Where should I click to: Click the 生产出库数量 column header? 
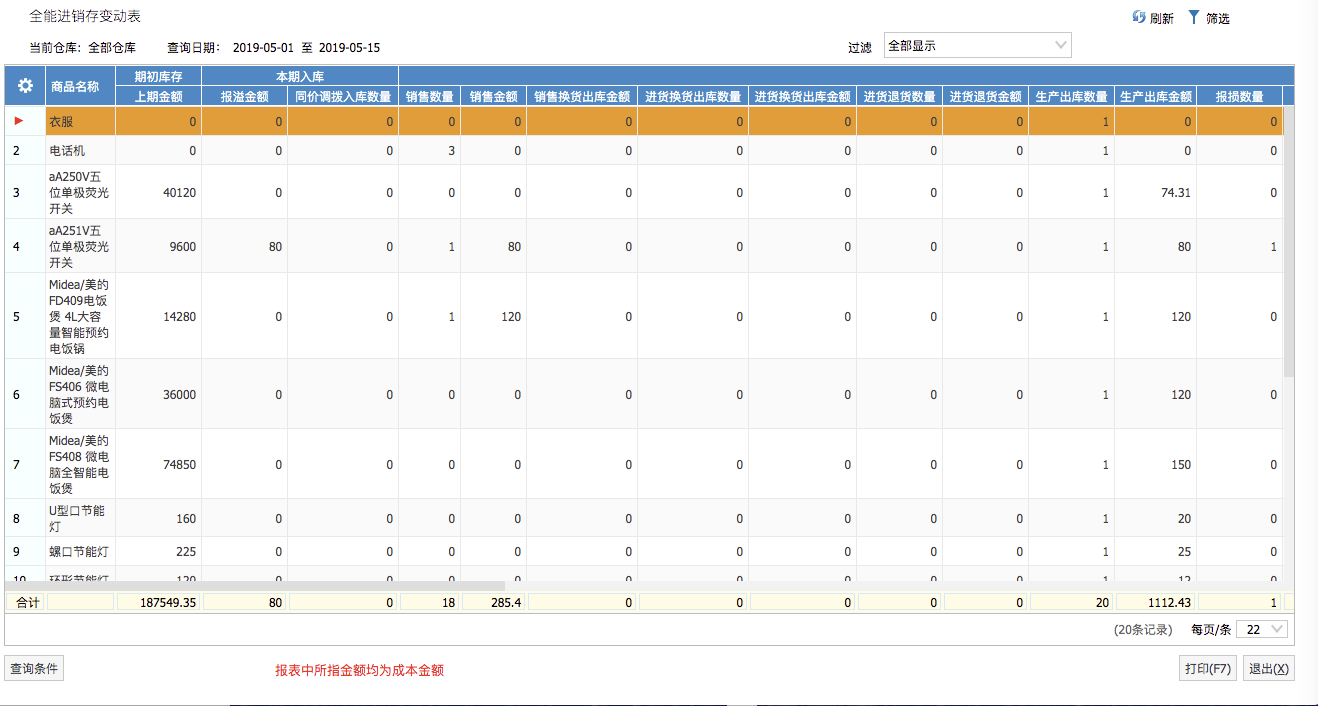tap(1072, 96)
